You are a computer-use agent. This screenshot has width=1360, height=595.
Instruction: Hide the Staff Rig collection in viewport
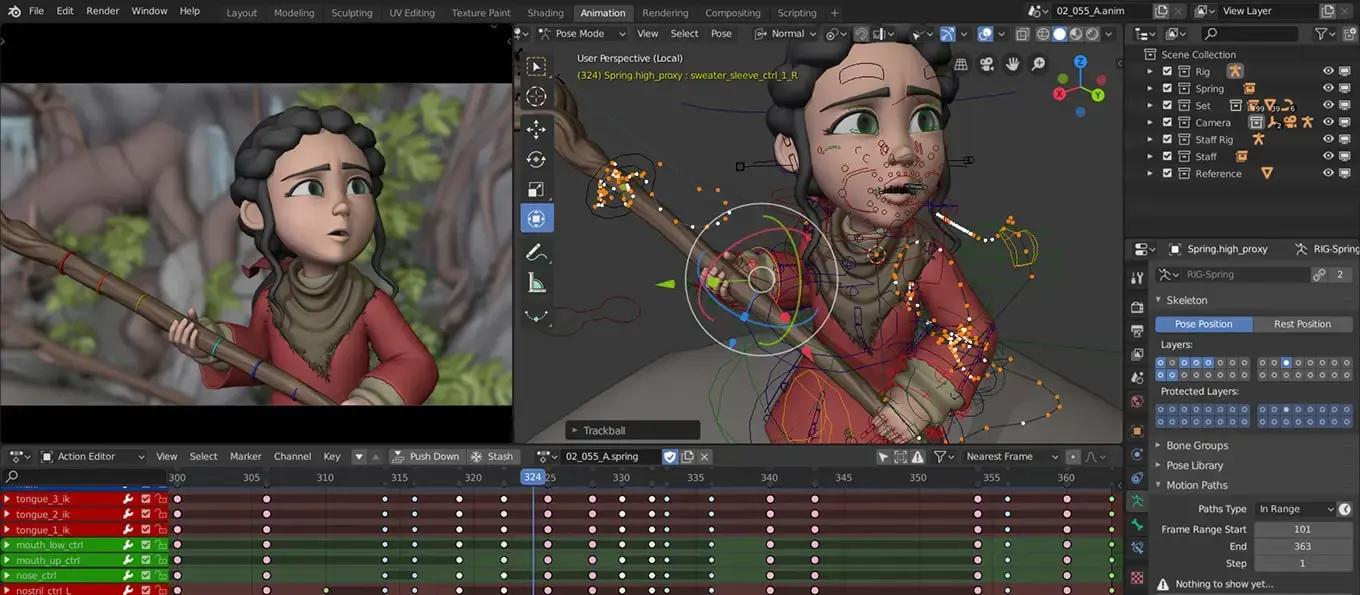[x=1328, y=139]
